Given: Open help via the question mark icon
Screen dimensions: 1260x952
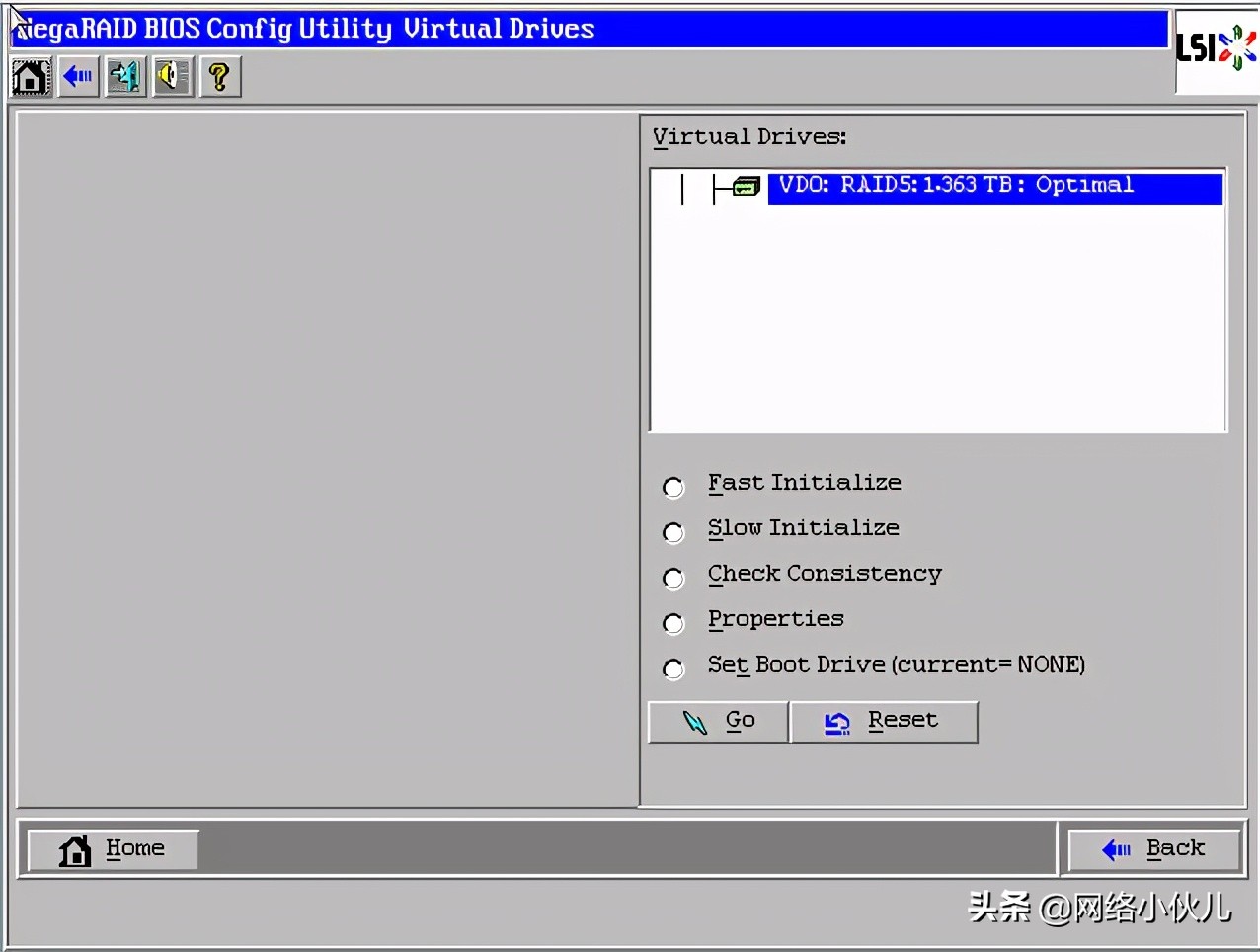Looking at the screenshot, I should [219, 76].
